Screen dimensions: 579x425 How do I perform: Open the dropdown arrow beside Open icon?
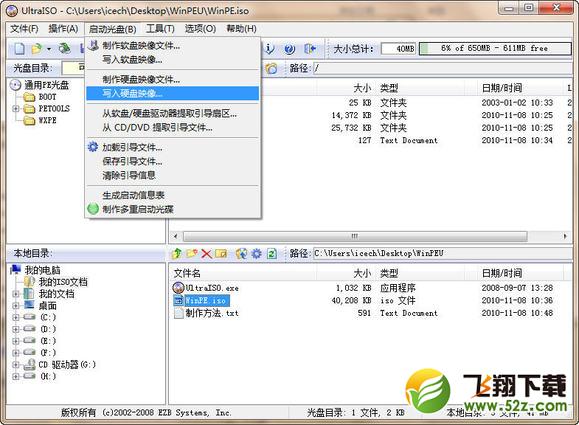click(x=49, y=49)
